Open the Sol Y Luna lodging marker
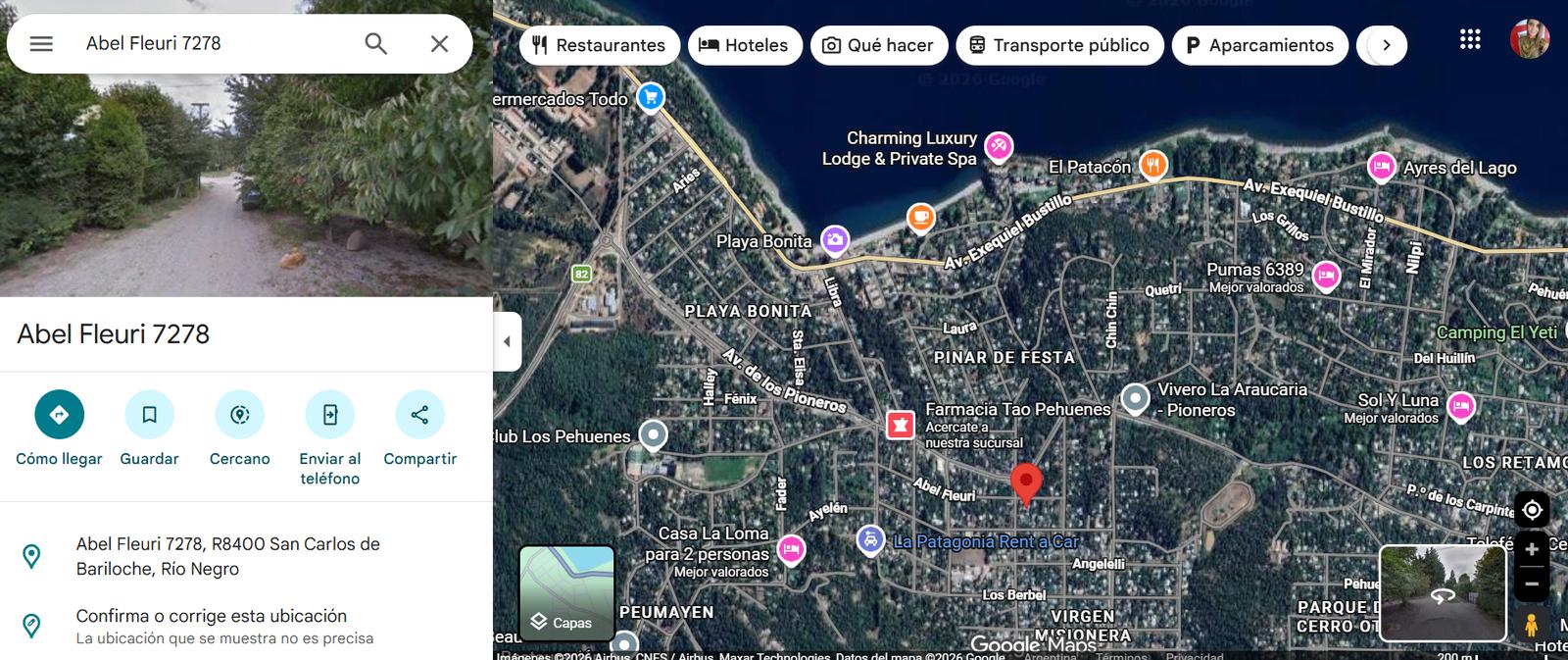1568x660 pixels. [1460, 406]
